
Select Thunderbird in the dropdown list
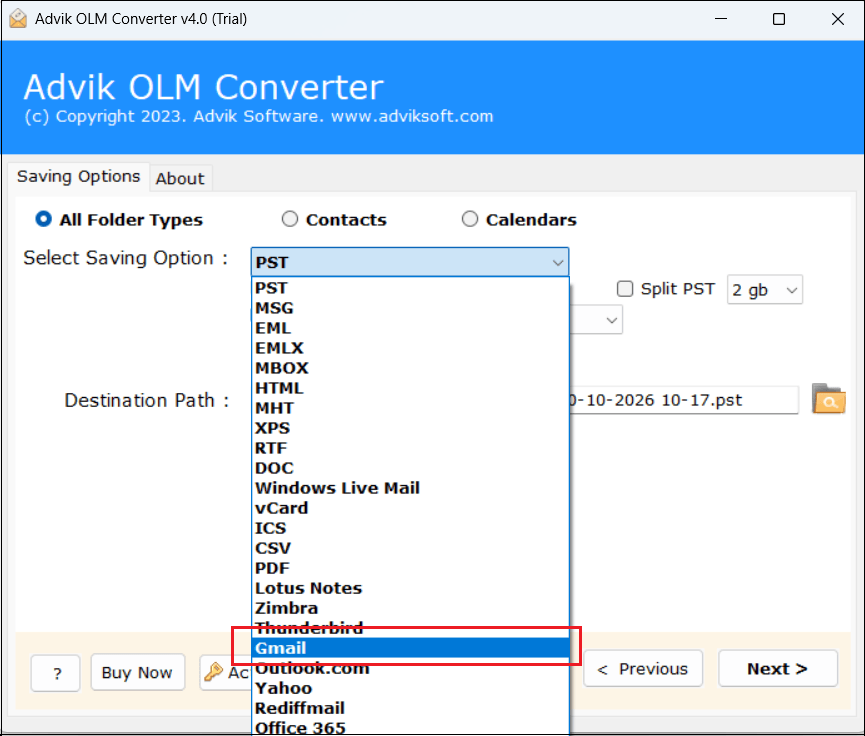(410, 628)
